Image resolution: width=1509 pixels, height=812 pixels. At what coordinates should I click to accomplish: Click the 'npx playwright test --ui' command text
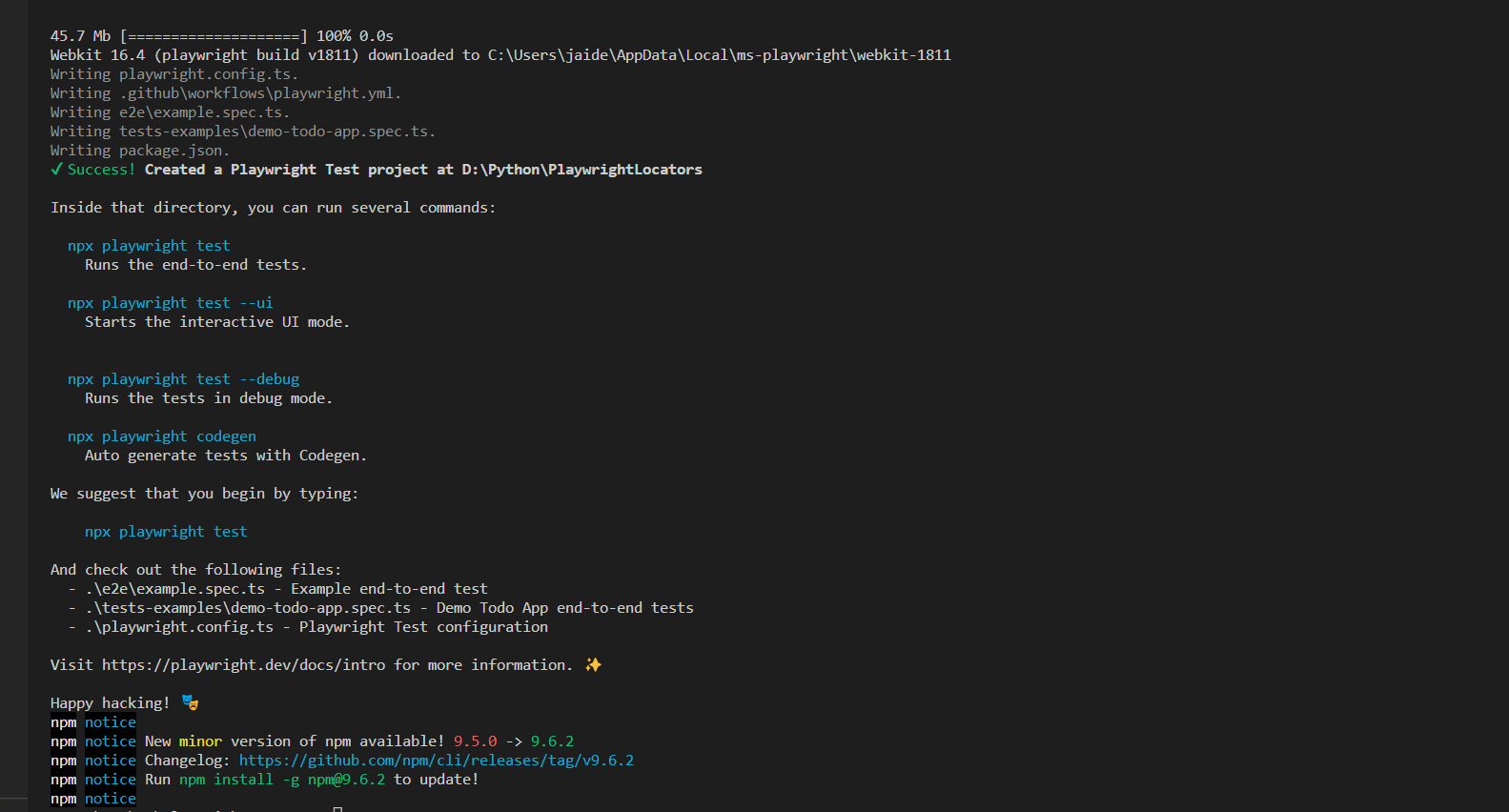[x=170, y=303]
